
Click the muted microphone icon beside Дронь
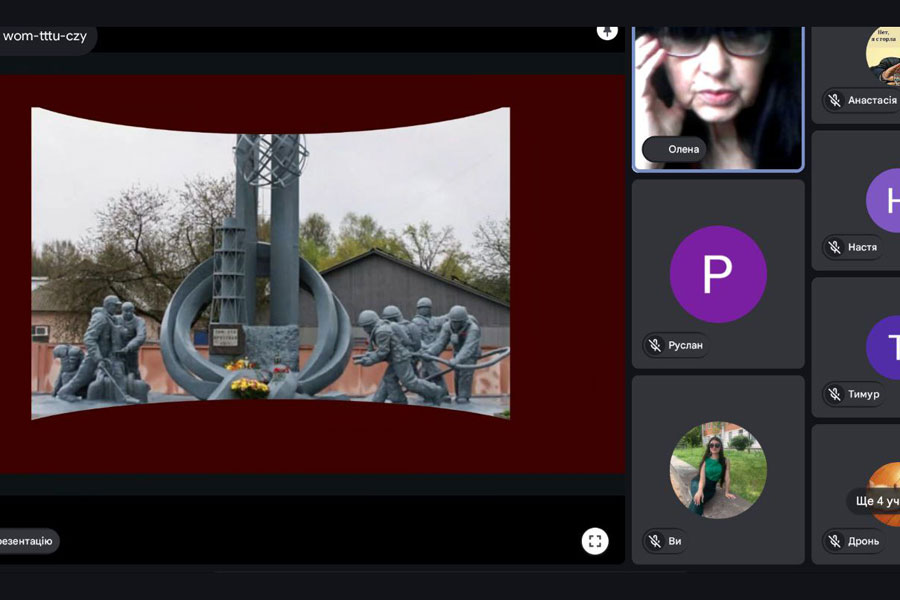coord(835,541)
